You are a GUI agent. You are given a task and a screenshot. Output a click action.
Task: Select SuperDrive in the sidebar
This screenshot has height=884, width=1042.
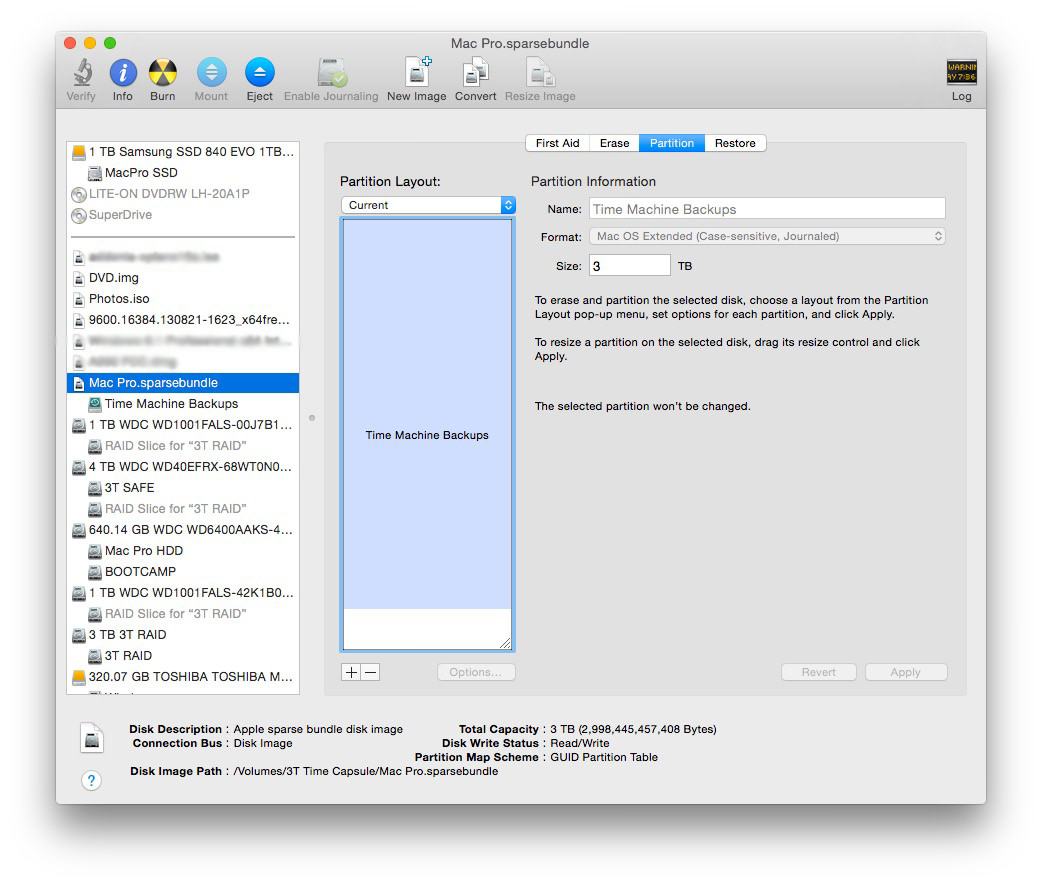coord(183,215)
